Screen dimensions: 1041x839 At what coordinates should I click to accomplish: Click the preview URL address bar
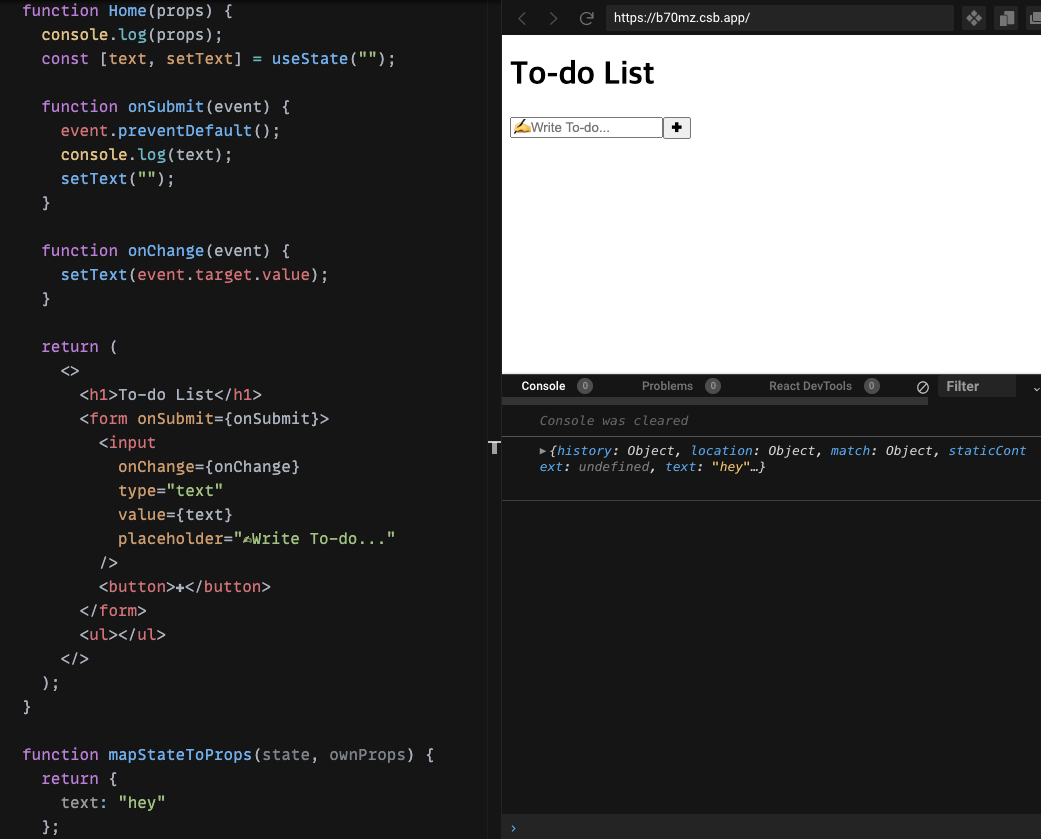pos(779,18)
